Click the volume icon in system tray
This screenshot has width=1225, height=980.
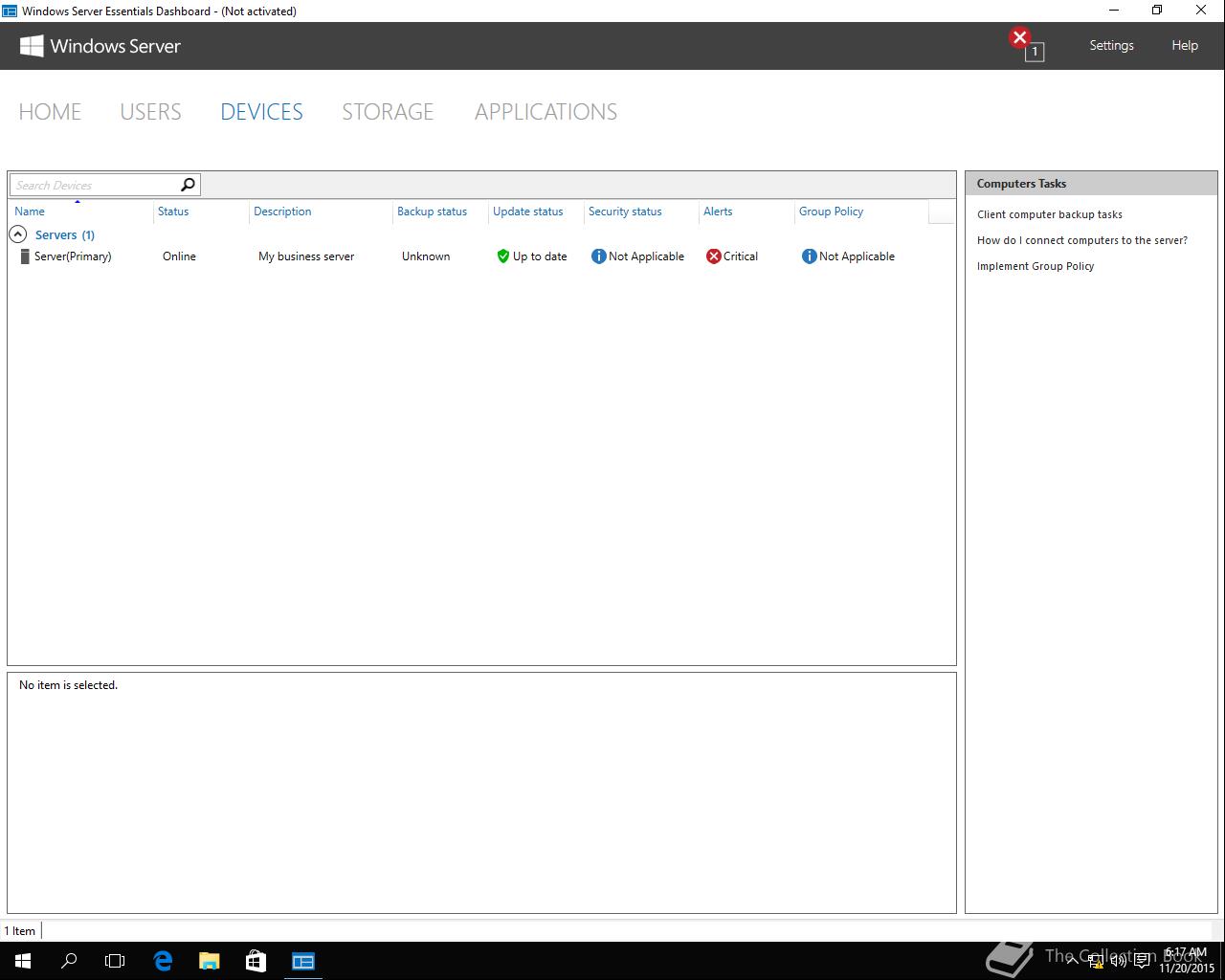(1118, 961)
